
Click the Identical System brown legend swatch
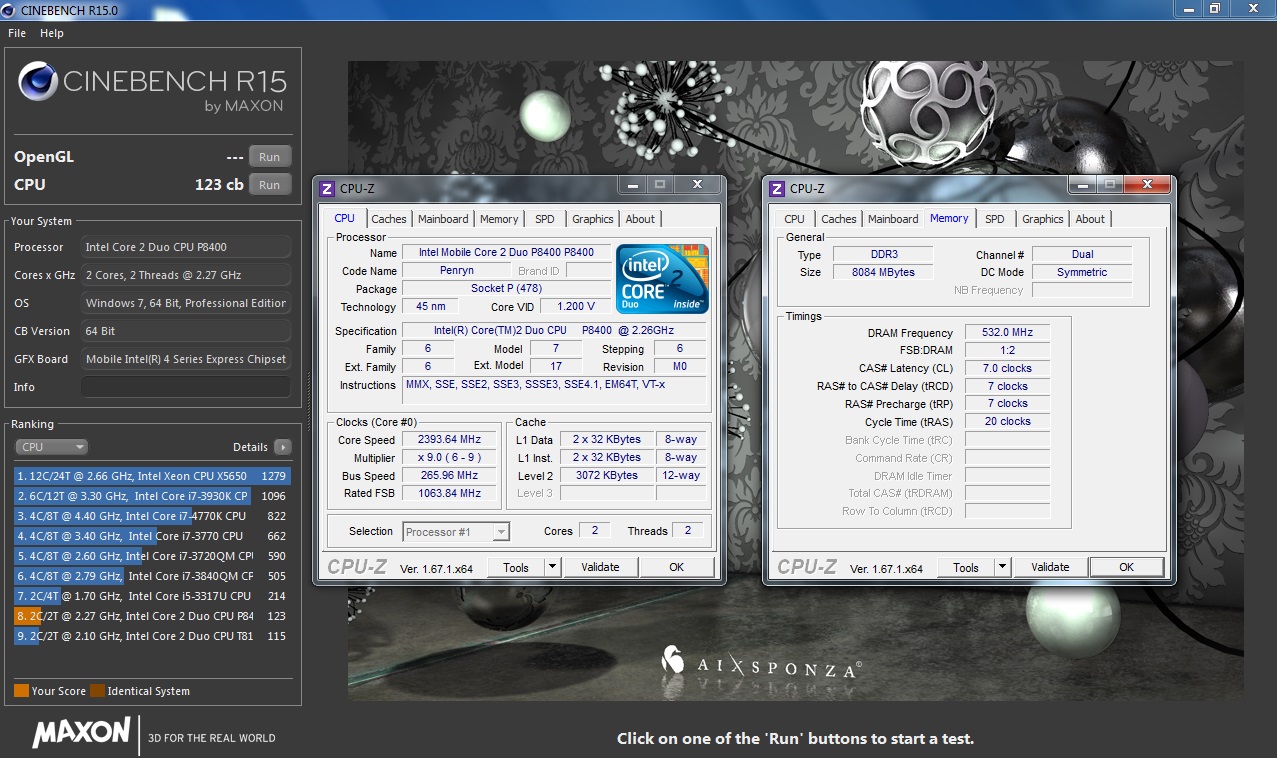pos(97,690)
